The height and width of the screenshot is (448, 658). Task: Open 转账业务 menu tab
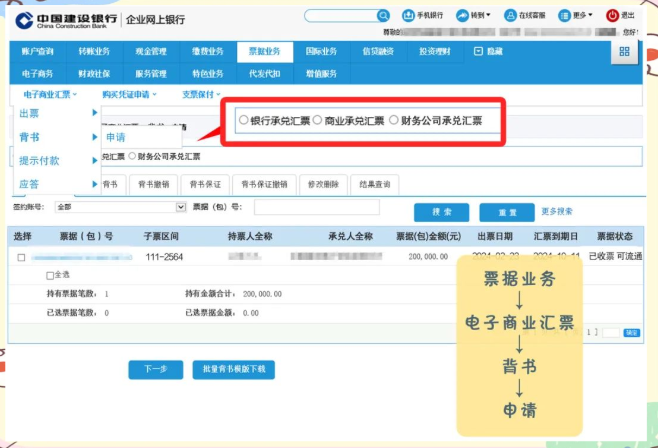pos(94,52)
